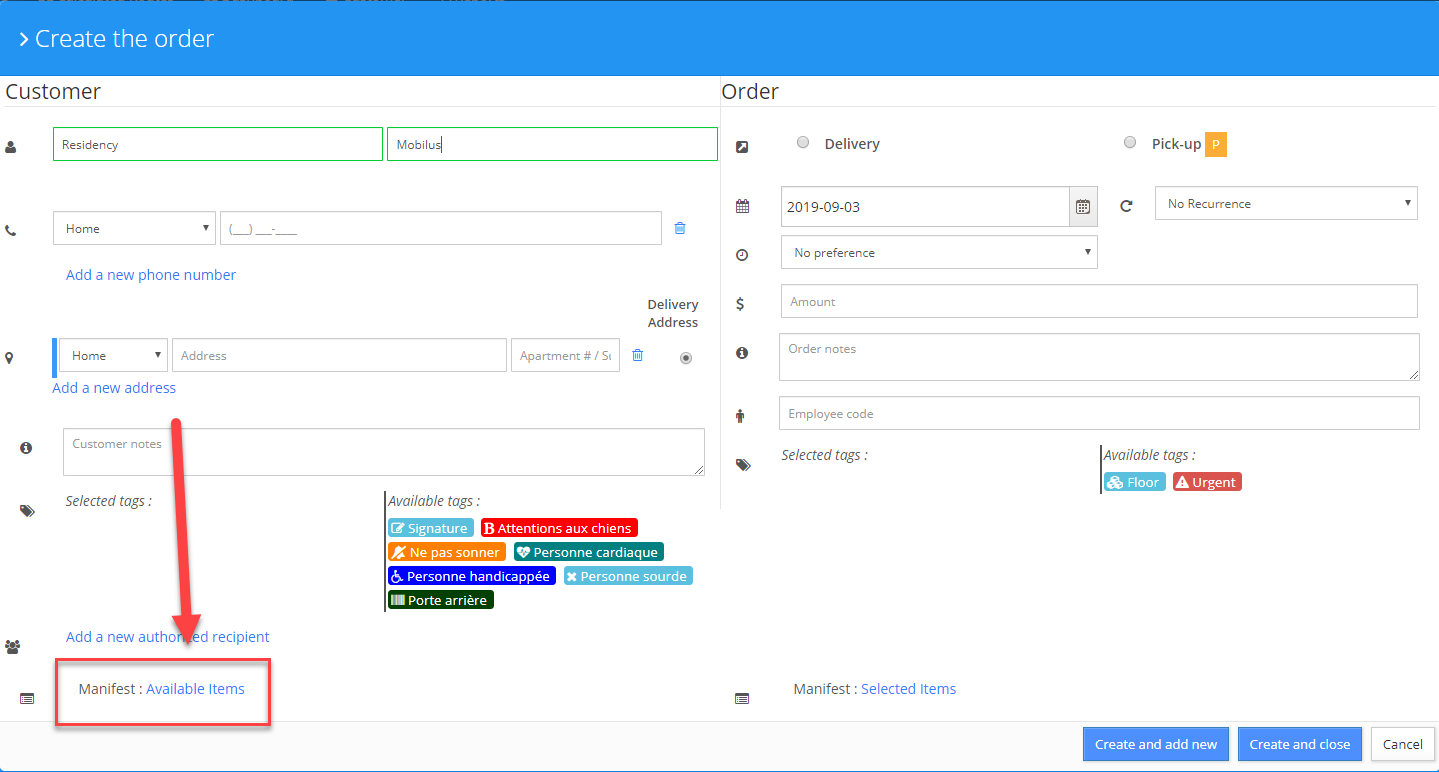Add the Urgent order tag
This screenshot has width=1439, height=772.
coord(1207,482)
